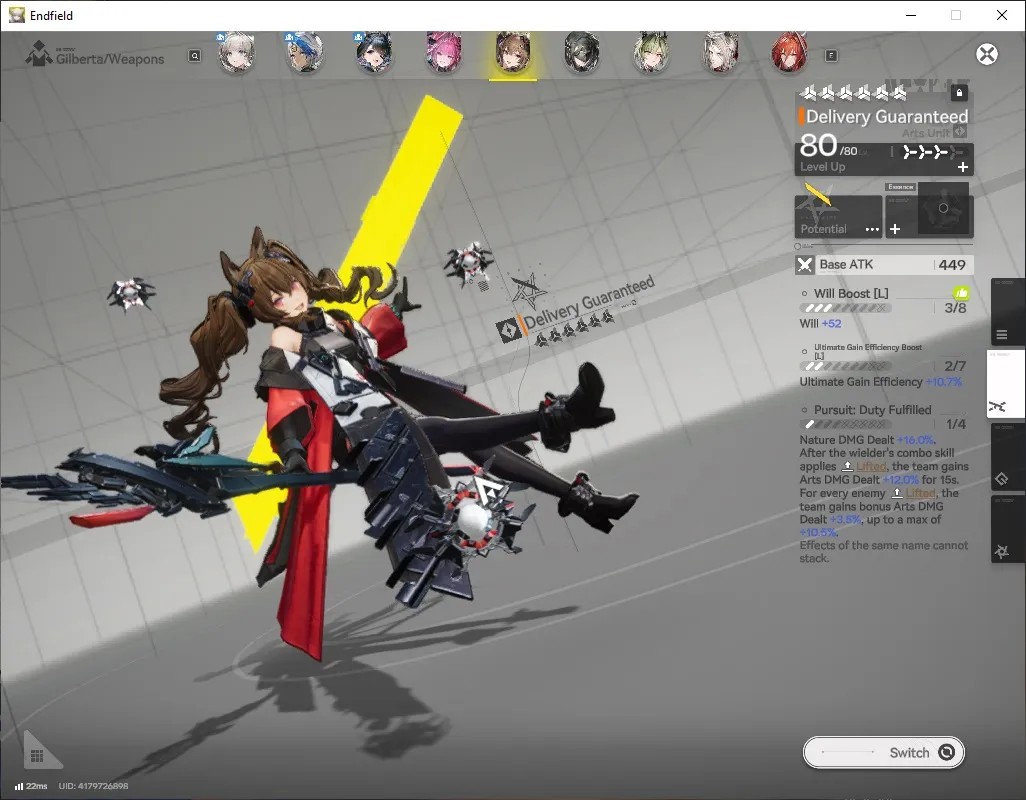Open Potential options via three dots
1026x800 pixels.
pos(872,230)
